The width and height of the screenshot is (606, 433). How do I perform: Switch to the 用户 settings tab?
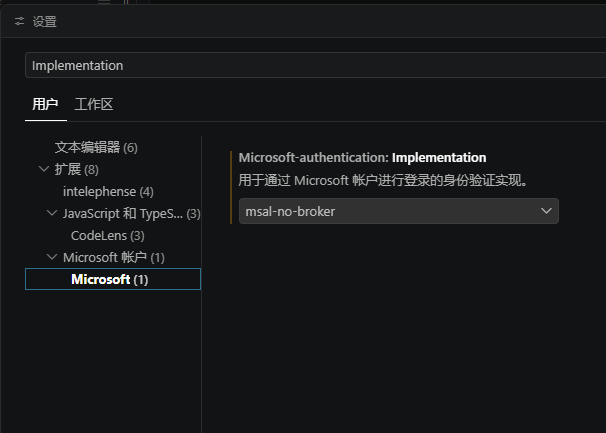45,104
